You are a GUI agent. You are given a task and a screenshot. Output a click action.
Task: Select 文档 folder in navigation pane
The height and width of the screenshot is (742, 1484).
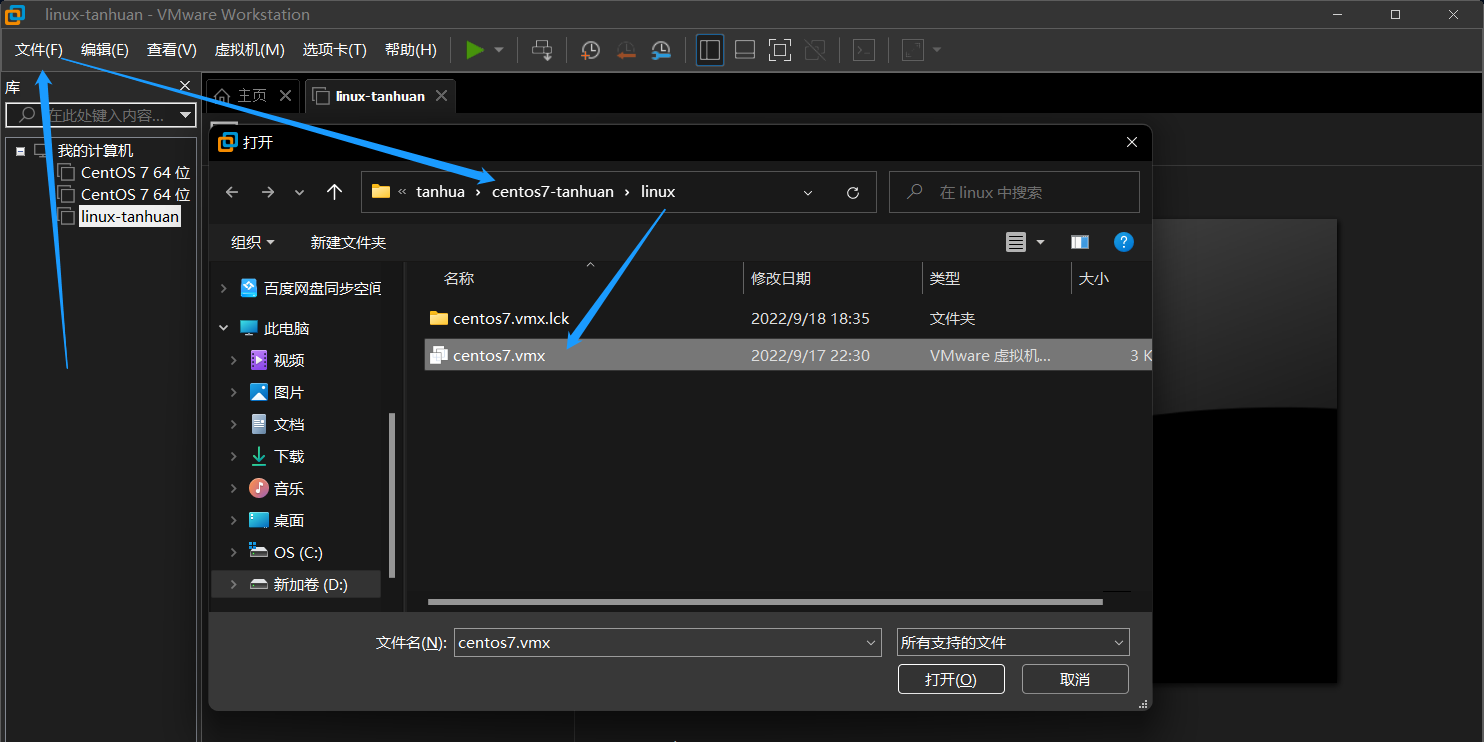click(289, 424)
